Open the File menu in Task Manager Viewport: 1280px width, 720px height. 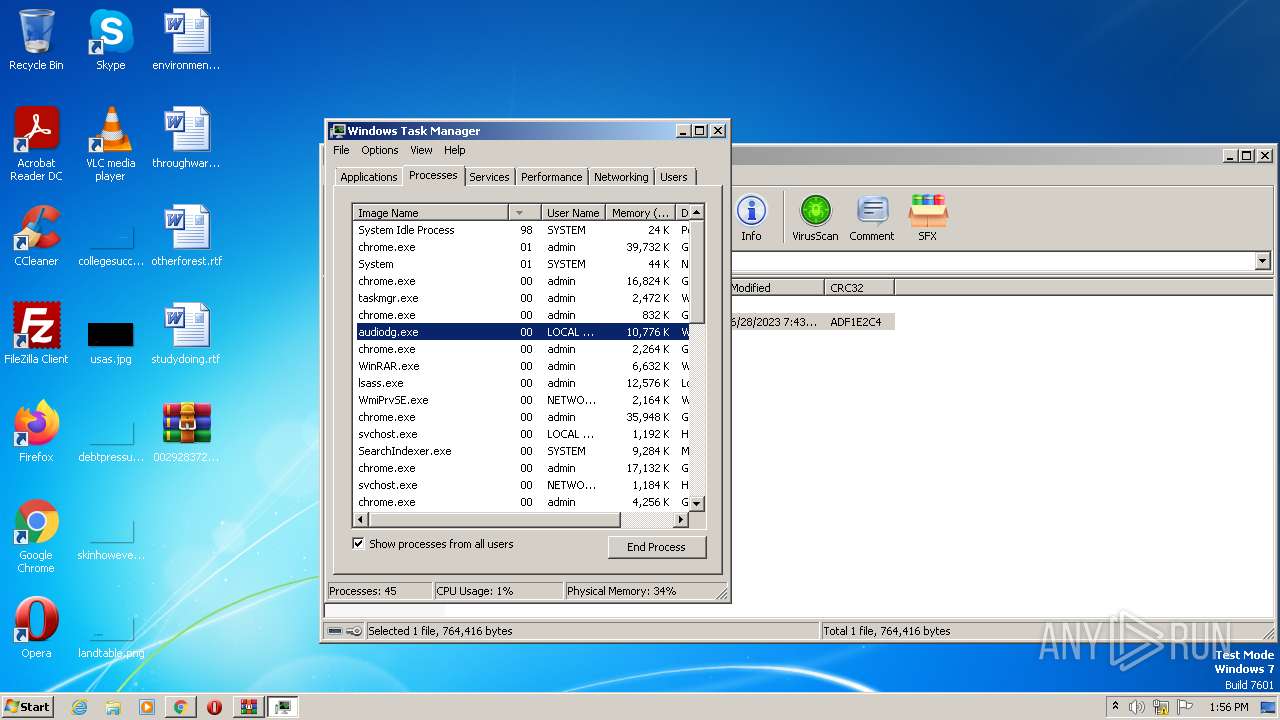click(x=341, y=150)
